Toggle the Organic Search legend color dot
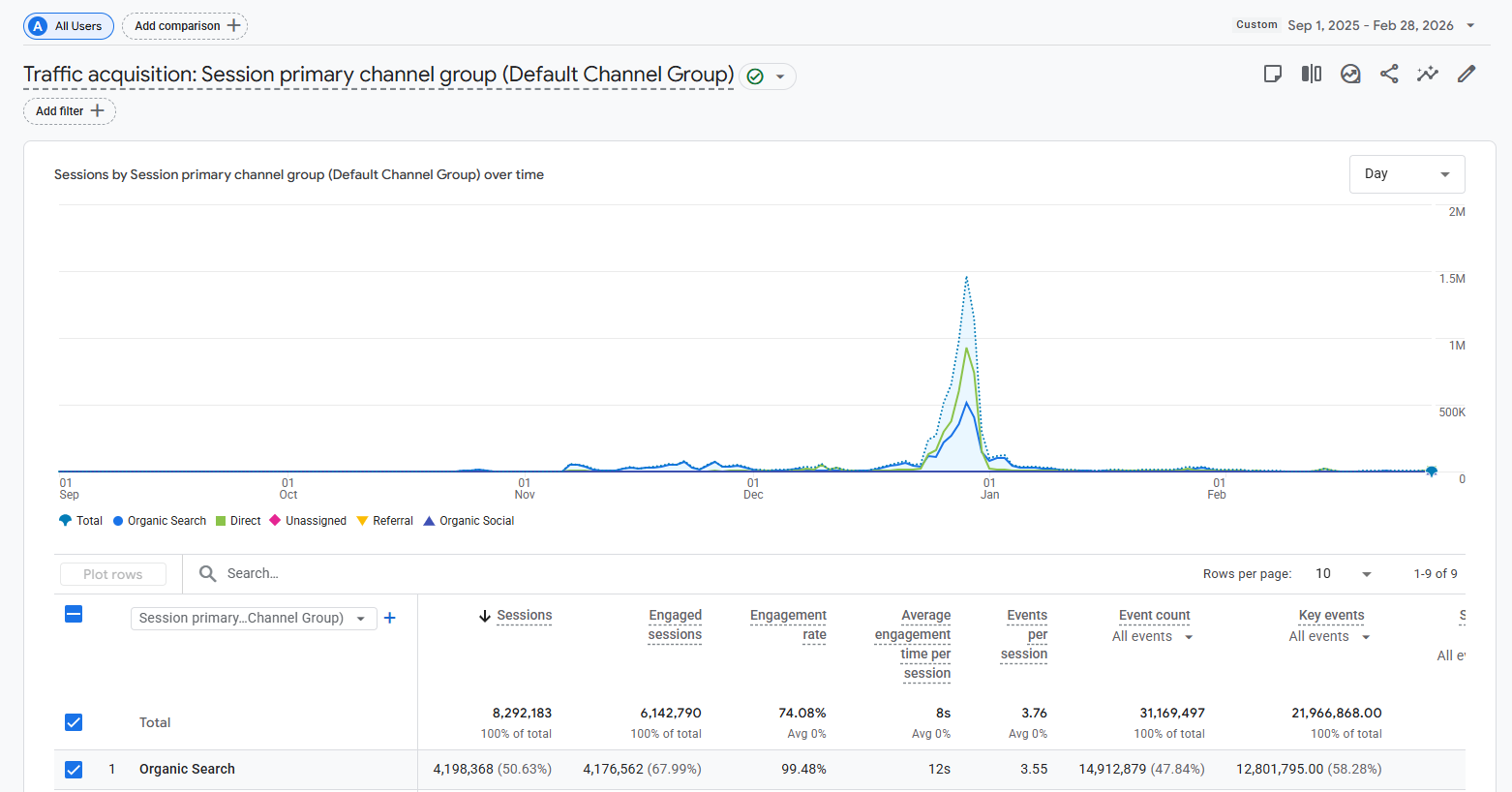This screenshot has height=792, width=1512. click(x=118, y=521)
